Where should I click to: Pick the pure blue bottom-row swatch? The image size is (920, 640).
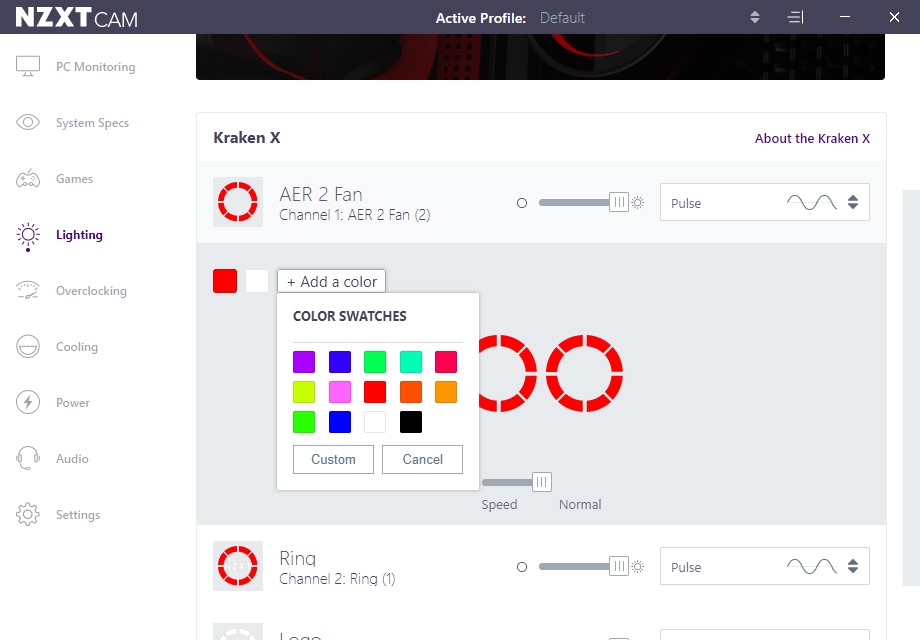340,422
